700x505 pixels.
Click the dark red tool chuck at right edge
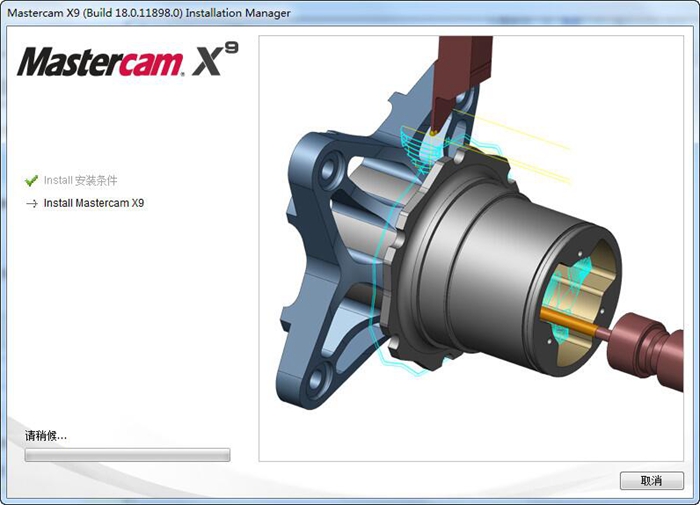[655, 345]
